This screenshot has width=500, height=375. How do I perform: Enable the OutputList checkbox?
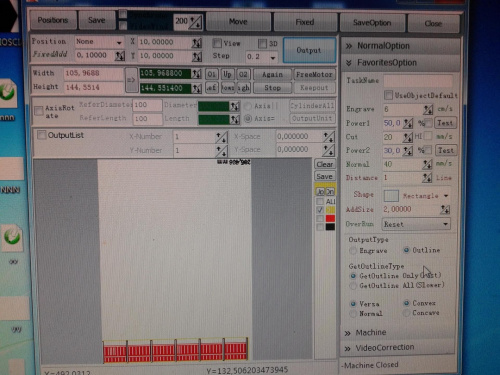42,135
